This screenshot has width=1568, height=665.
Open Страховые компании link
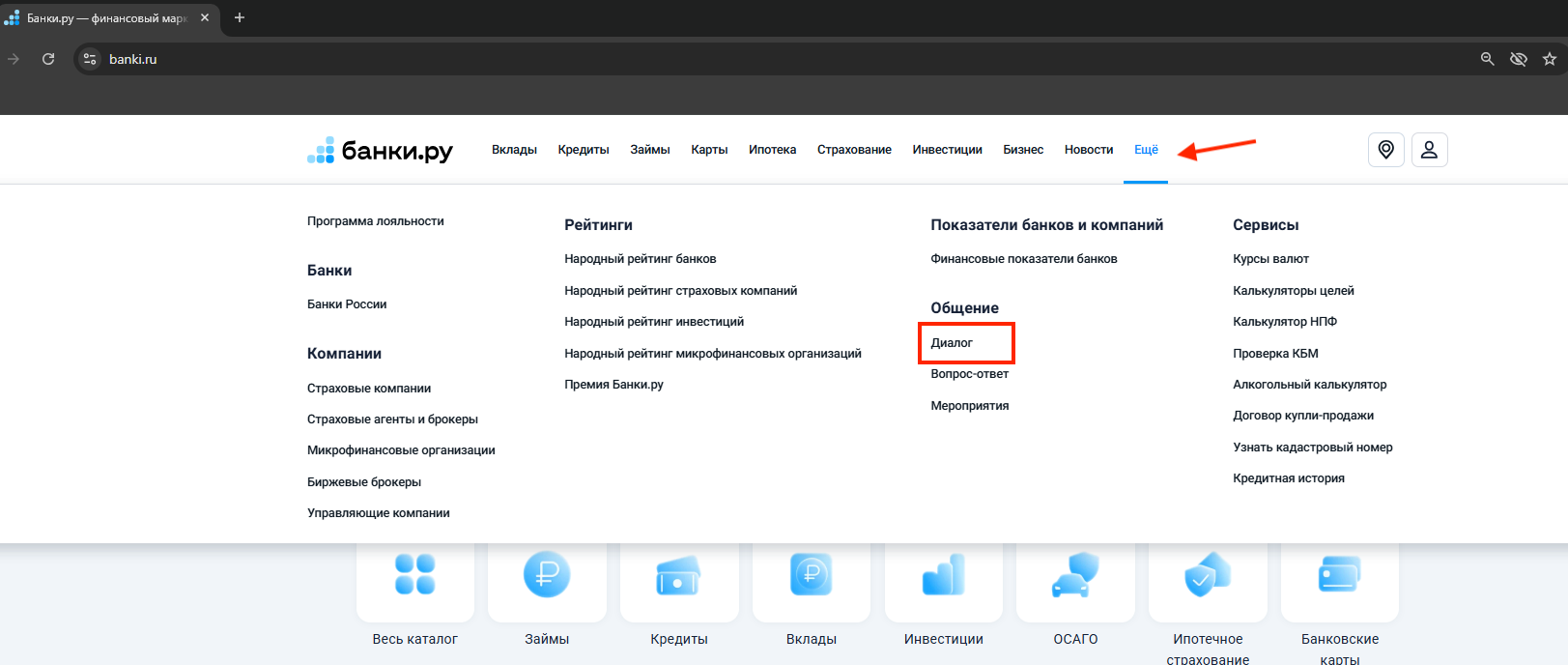tap(369, 389)
